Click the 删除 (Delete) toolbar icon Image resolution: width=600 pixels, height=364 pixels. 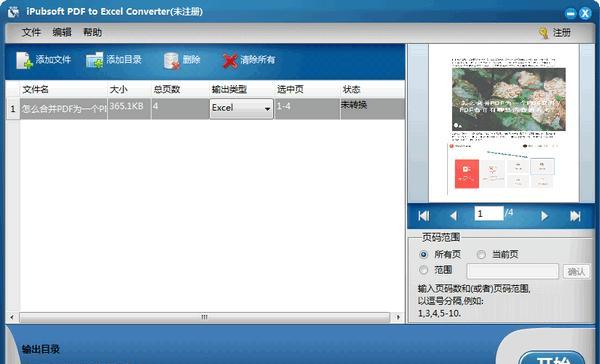172,60
